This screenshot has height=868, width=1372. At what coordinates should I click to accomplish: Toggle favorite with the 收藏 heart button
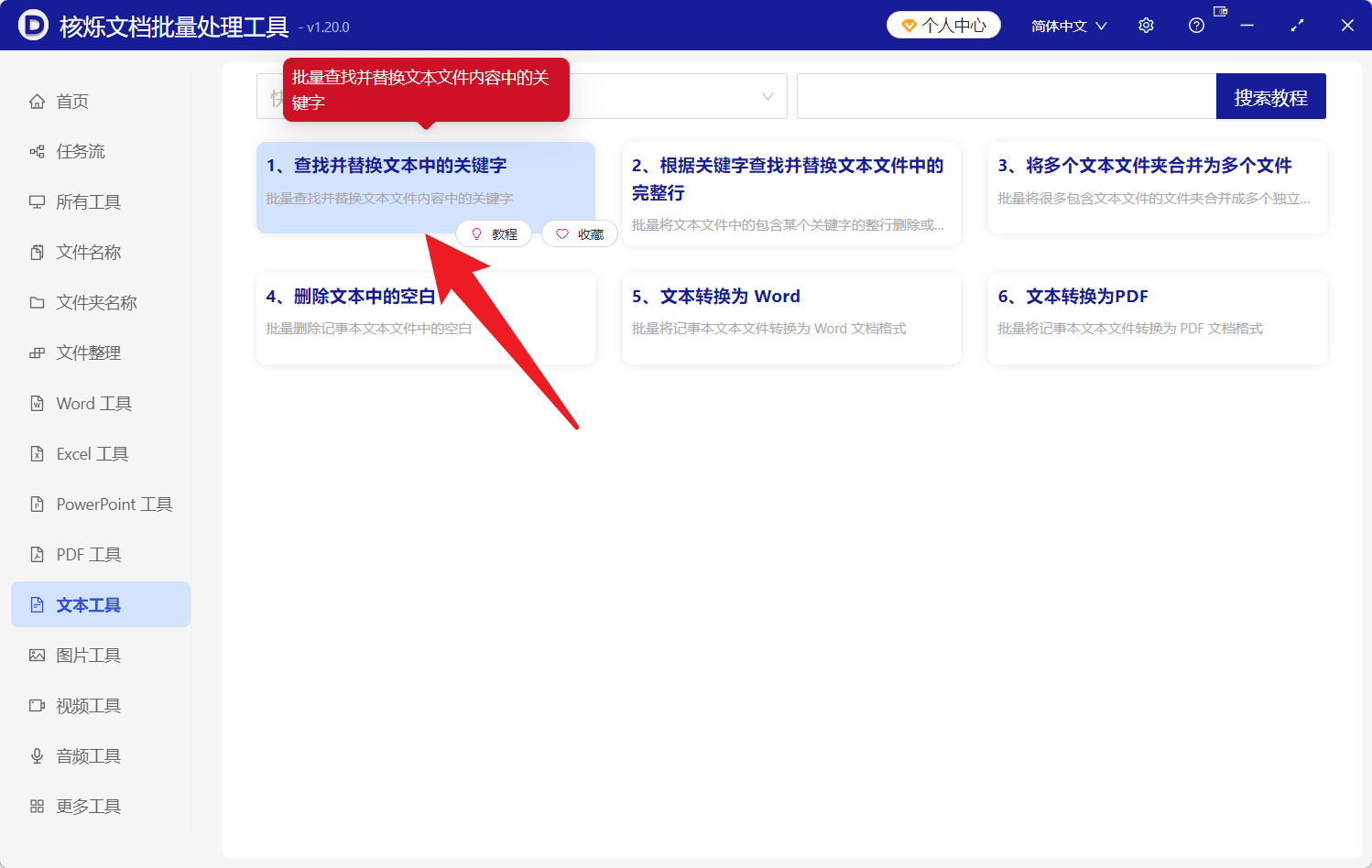pos(579,233)
